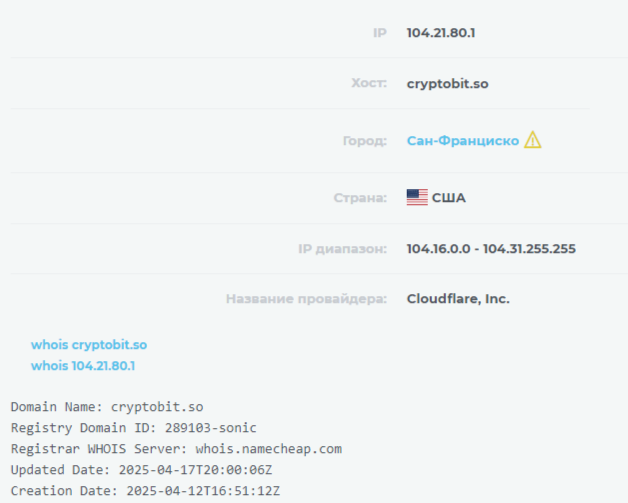Click the Город: label
628x503 pixels.
pos(364,141)
